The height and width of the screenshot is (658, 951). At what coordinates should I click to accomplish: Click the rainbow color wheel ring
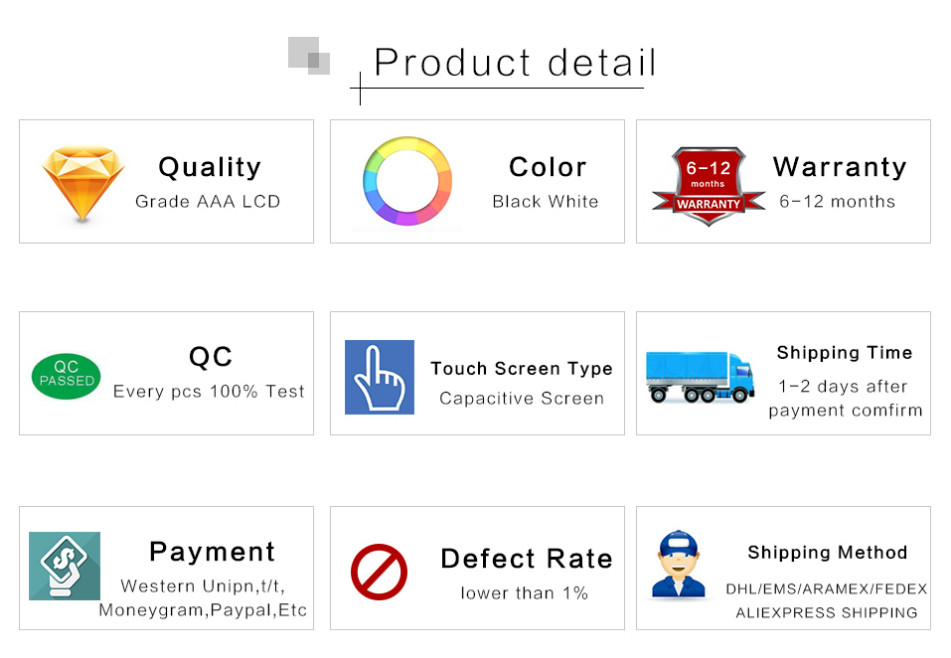coord(407,181)
